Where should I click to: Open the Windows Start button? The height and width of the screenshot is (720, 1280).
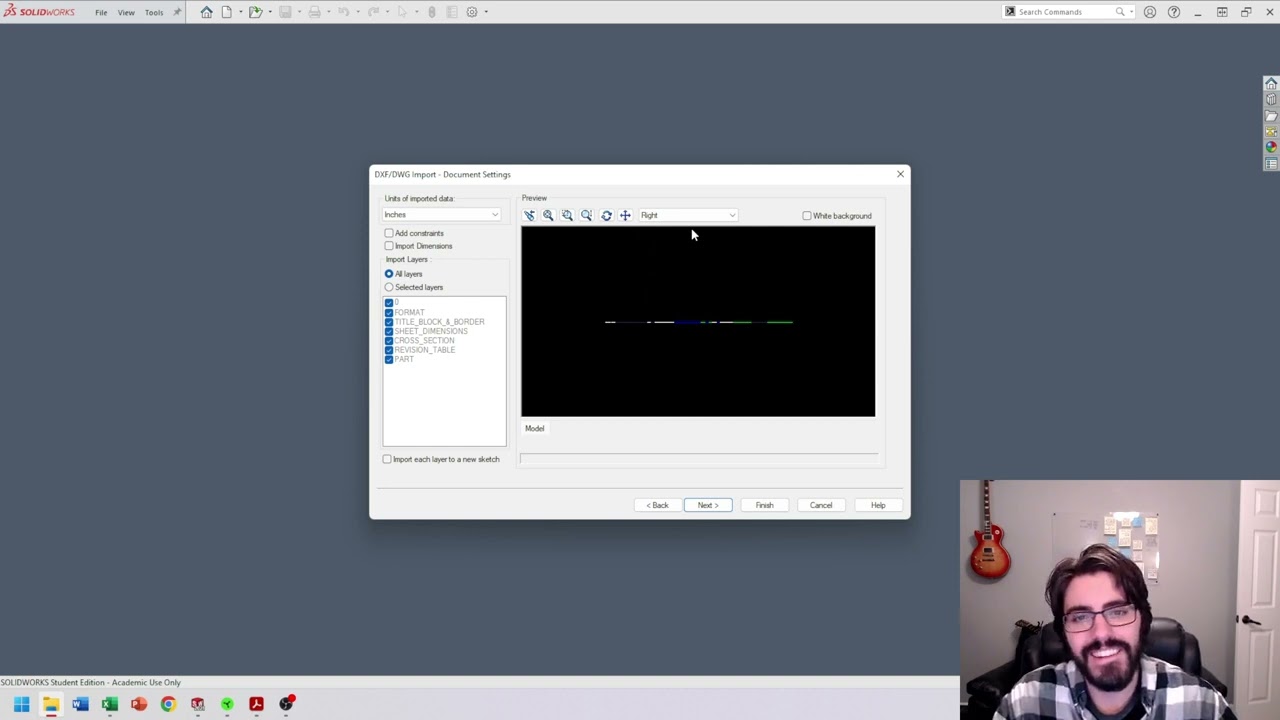coord(21,704)
